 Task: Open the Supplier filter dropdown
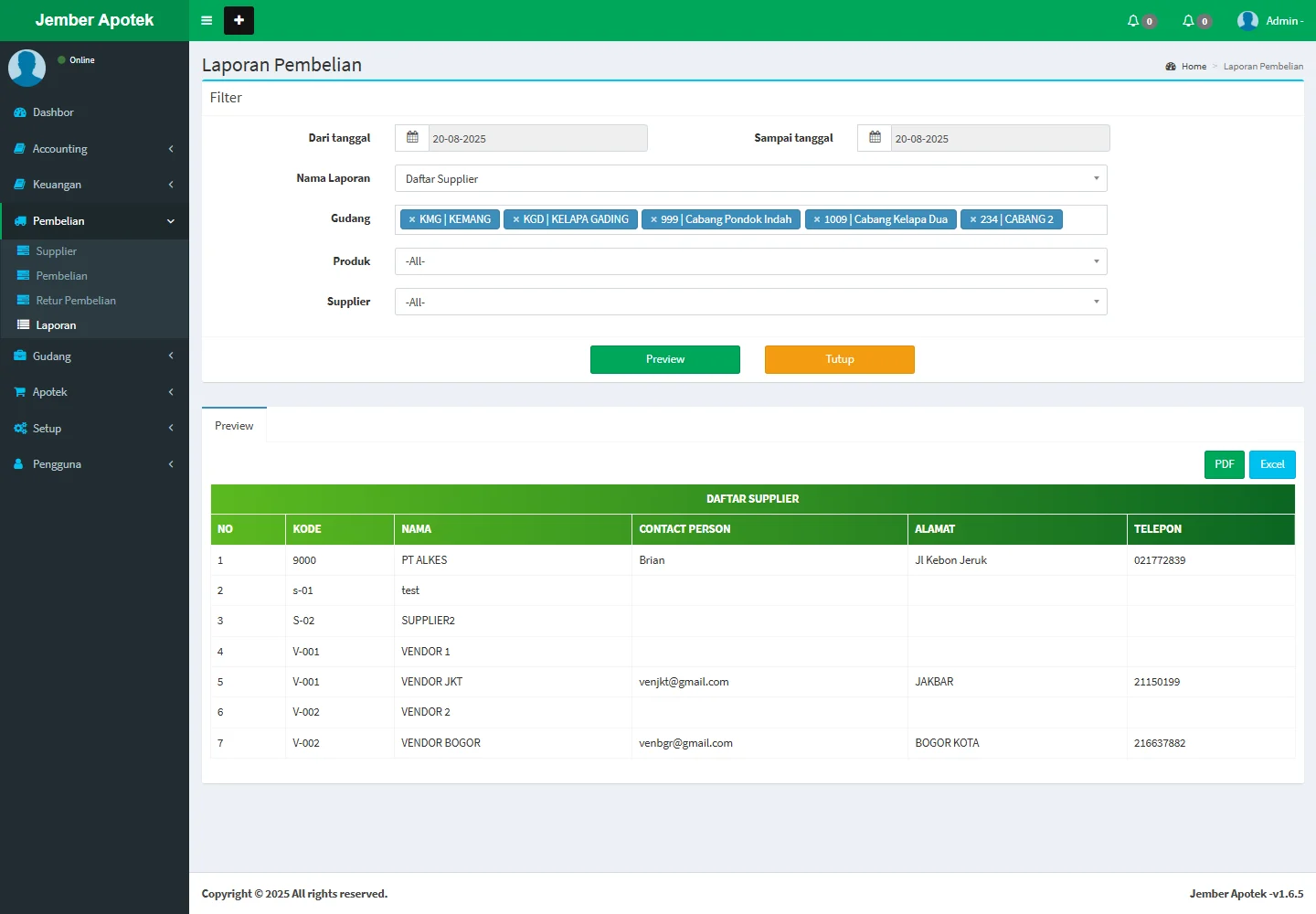[750, 302]
